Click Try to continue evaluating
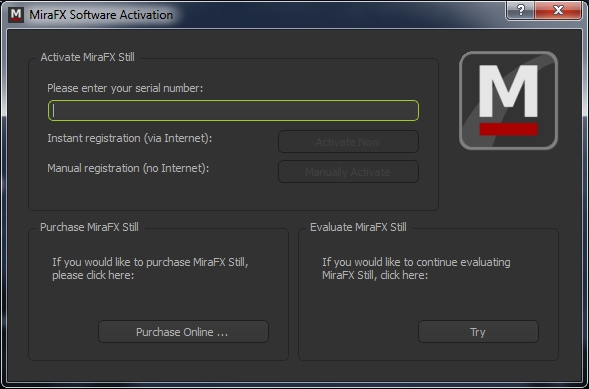The image size is (589, 389). tap(478, 332)
